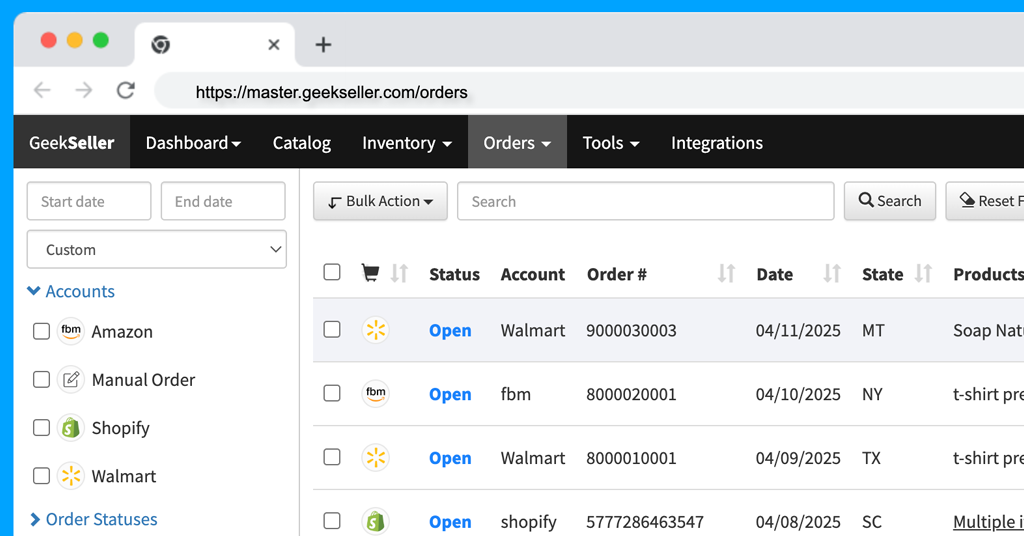Check the Shopify account filter
1024x536 pixels.
(41, 428)
